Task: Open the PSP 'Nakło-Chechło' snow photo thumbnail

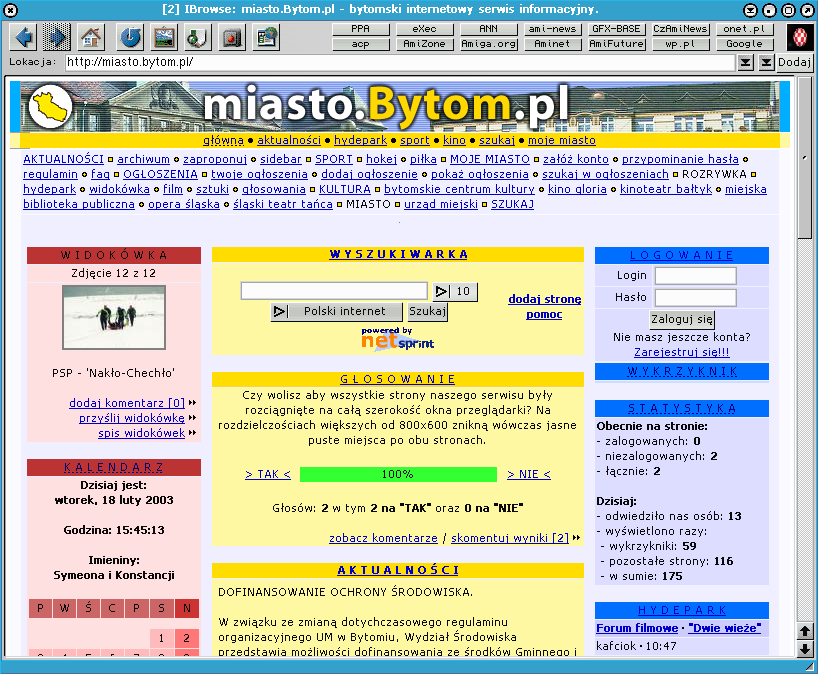Action: 114,317
